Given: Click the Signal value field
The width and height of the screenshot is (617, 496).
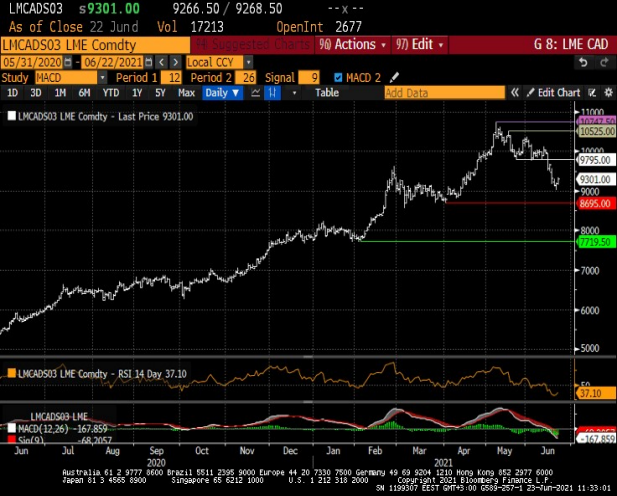Looking at the screenshot, I should pos(309,78).
